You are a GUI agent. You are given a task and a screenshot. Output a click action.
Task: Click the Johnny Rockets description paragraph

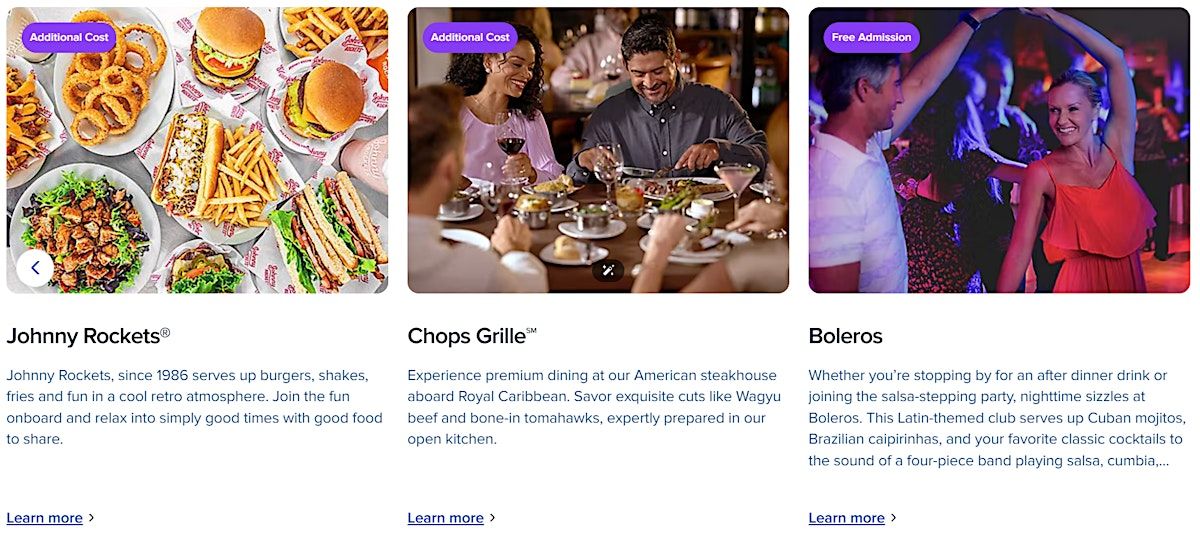[195, 407]
